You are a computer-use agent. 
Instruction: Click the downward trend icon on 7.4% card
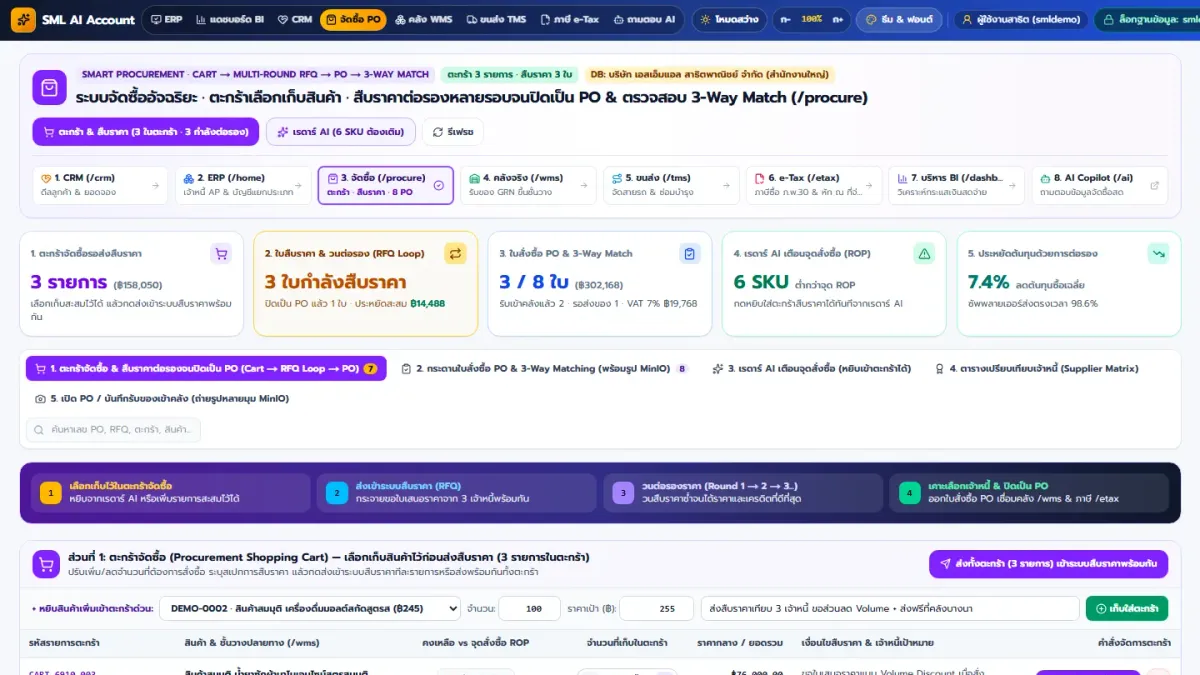pos(1158,254)
